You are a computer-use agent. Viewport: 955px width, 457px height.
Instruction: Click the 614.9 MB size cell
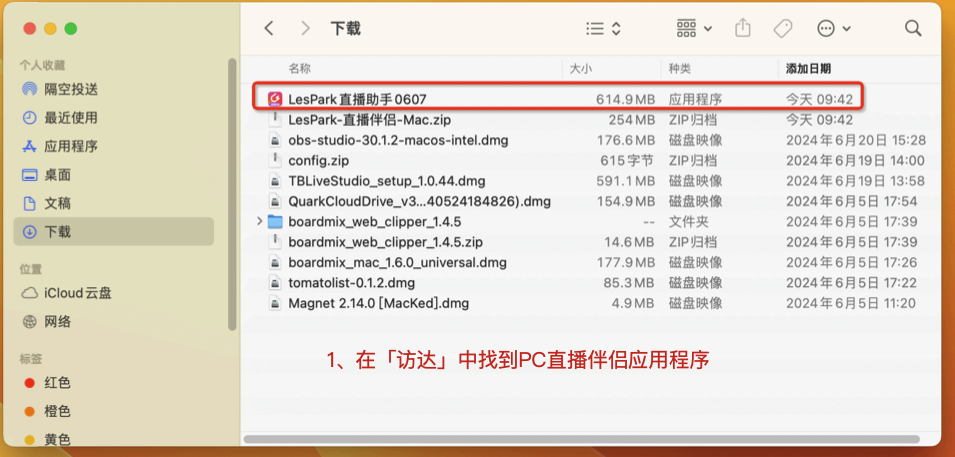click(x=626, y=99)
